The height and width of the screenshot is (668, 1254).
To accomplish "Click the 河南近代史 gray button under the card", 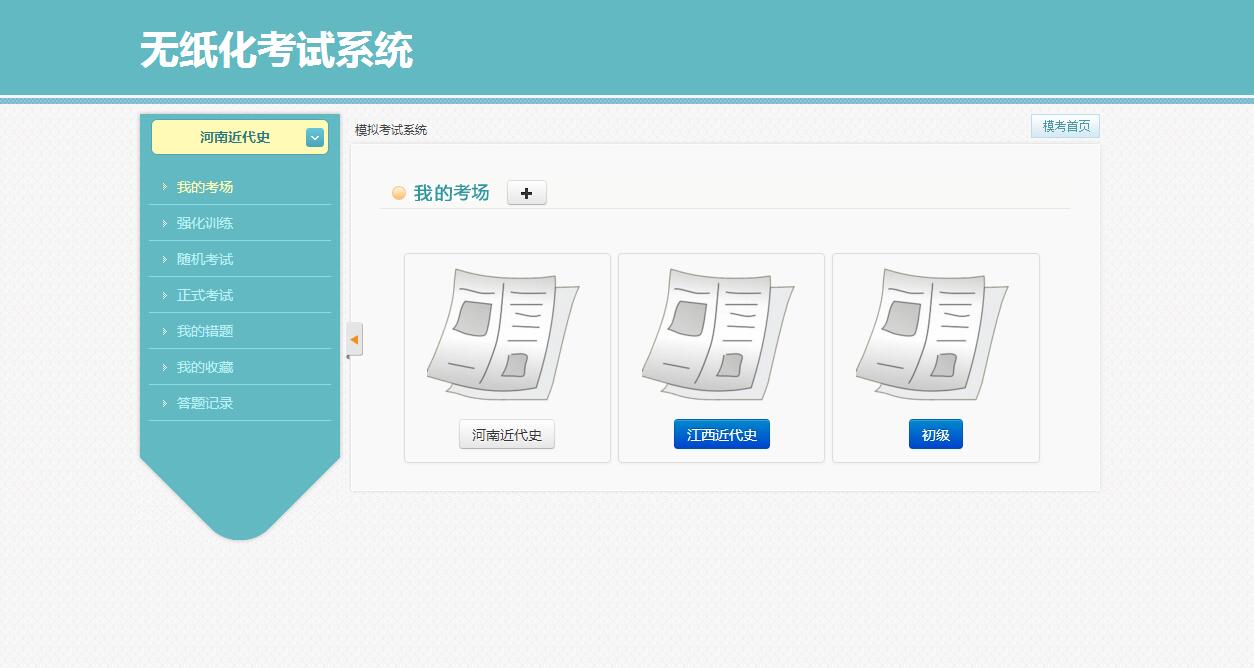I will (x=507, y=435).
